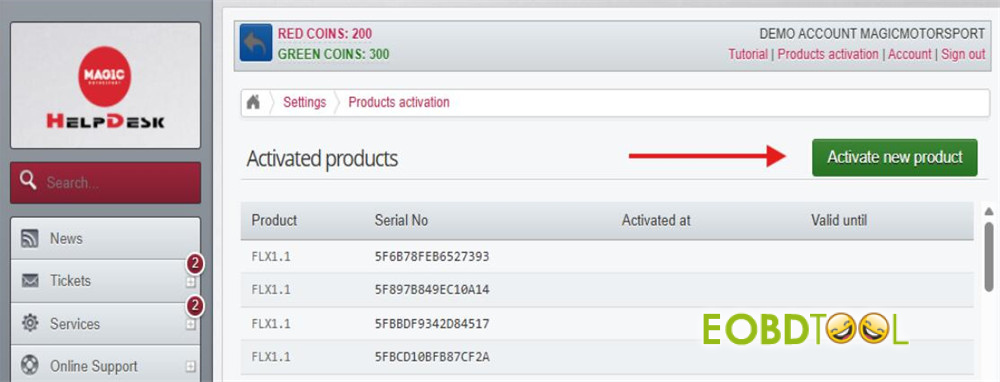Select serial 5FBBDF9342D84517
Screen dimensions: 1000x382
pos(432,324)
